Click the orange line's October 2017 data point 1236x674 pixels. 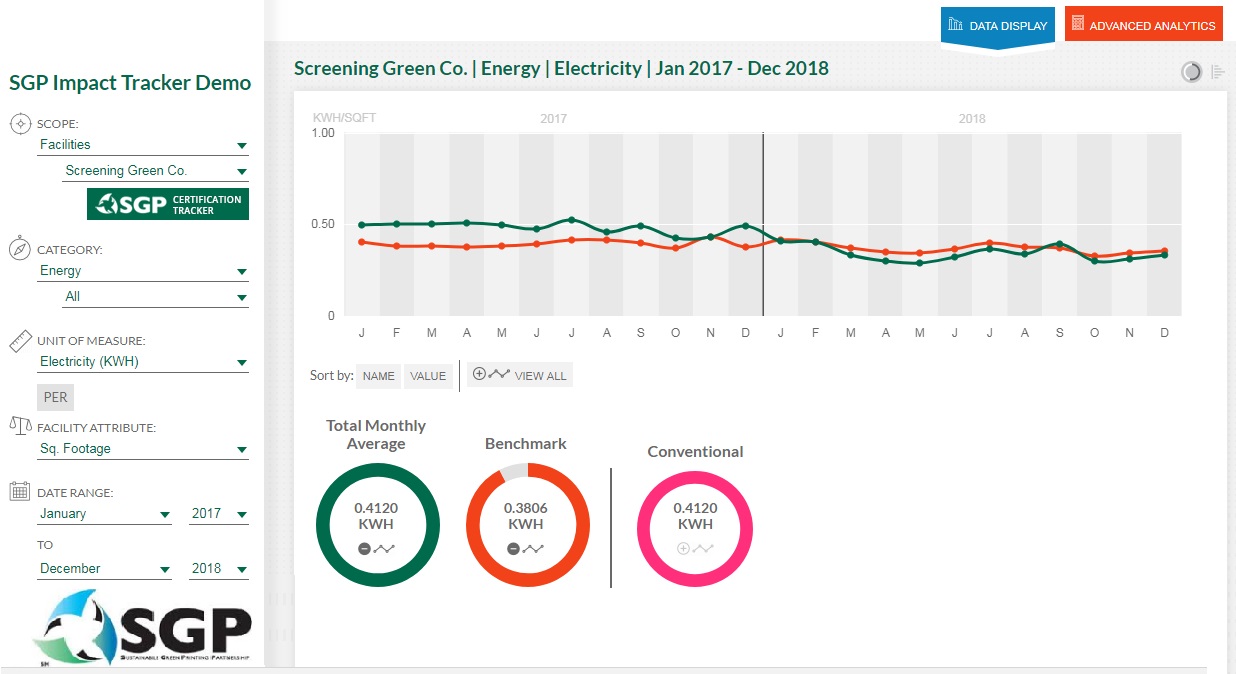[x=676, y=248]
